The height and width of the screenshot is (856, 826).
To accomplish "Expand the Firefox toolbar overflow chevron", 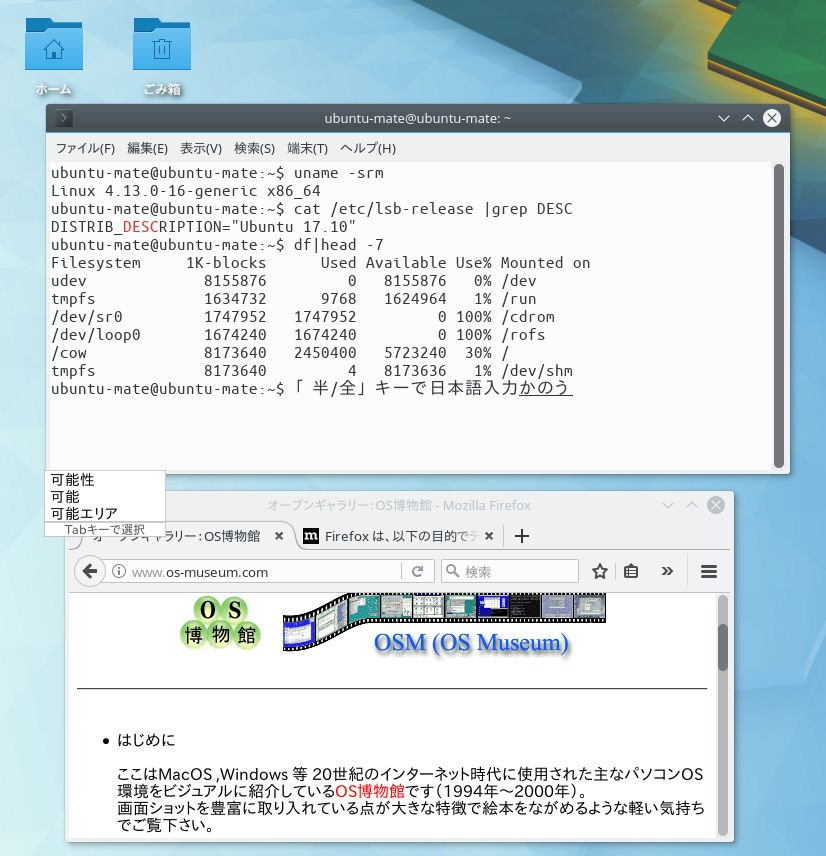I will pos(667,572).
